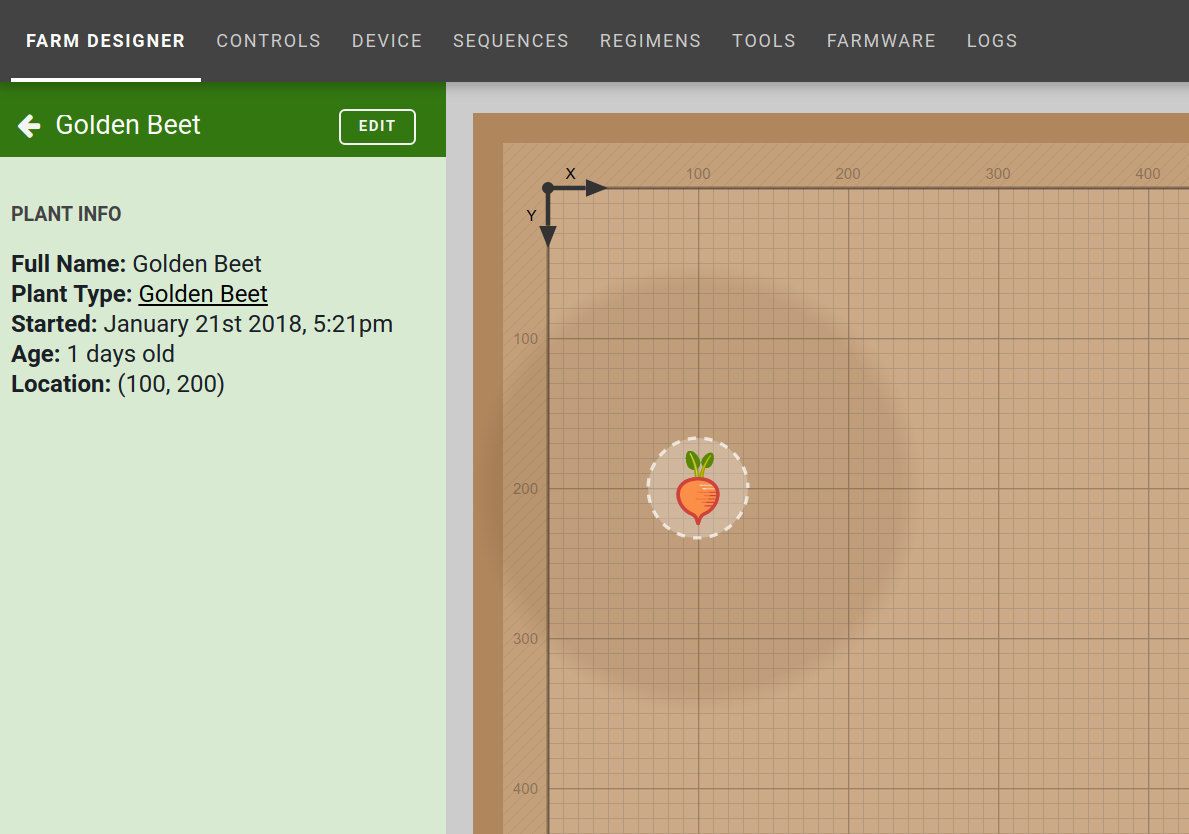Select the Tools tab
Viewport: 1189px width, 834px height.
point(764,41)
